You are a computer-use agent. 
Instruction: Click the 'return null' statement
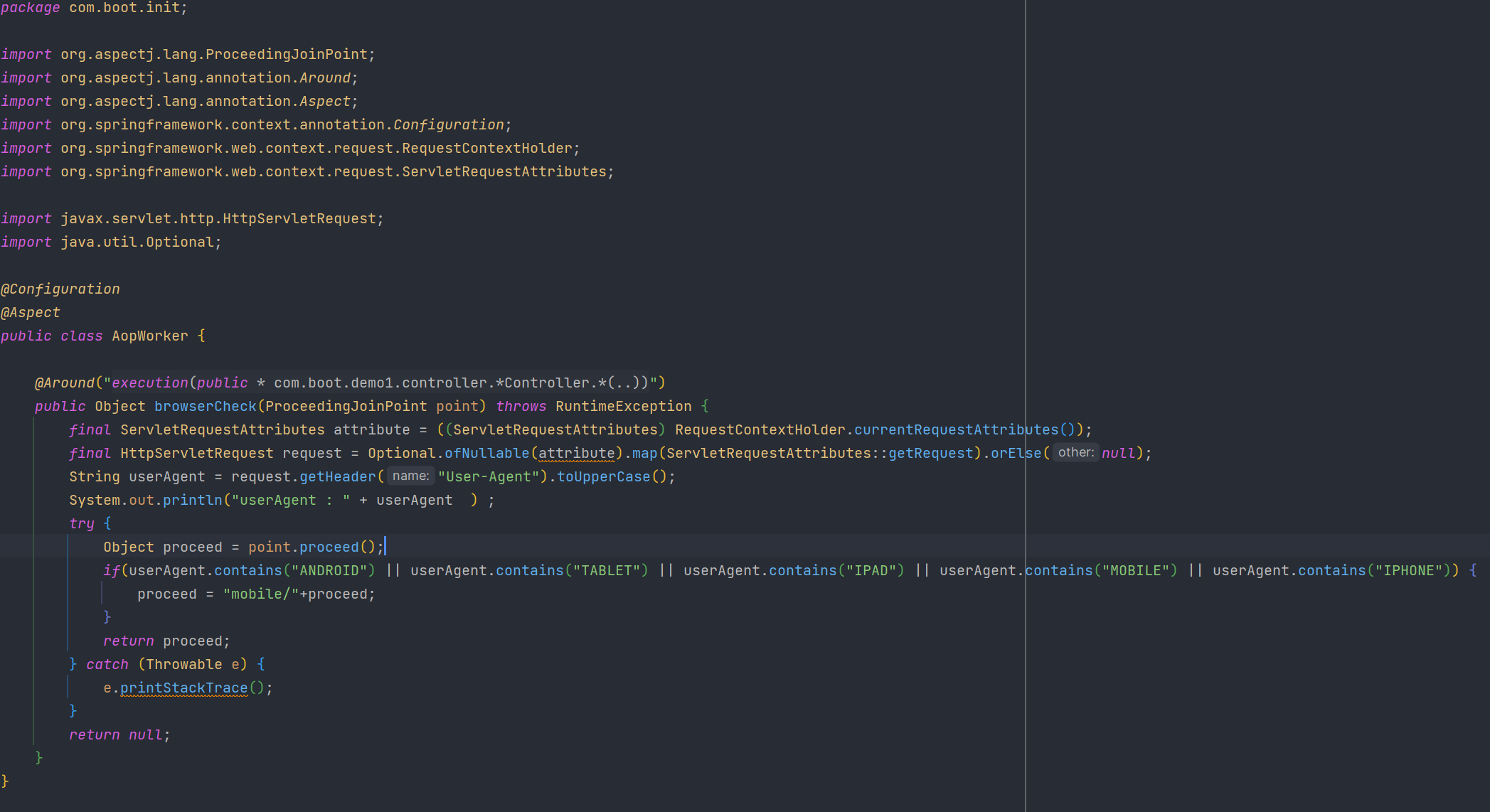[x=119, y=734]
